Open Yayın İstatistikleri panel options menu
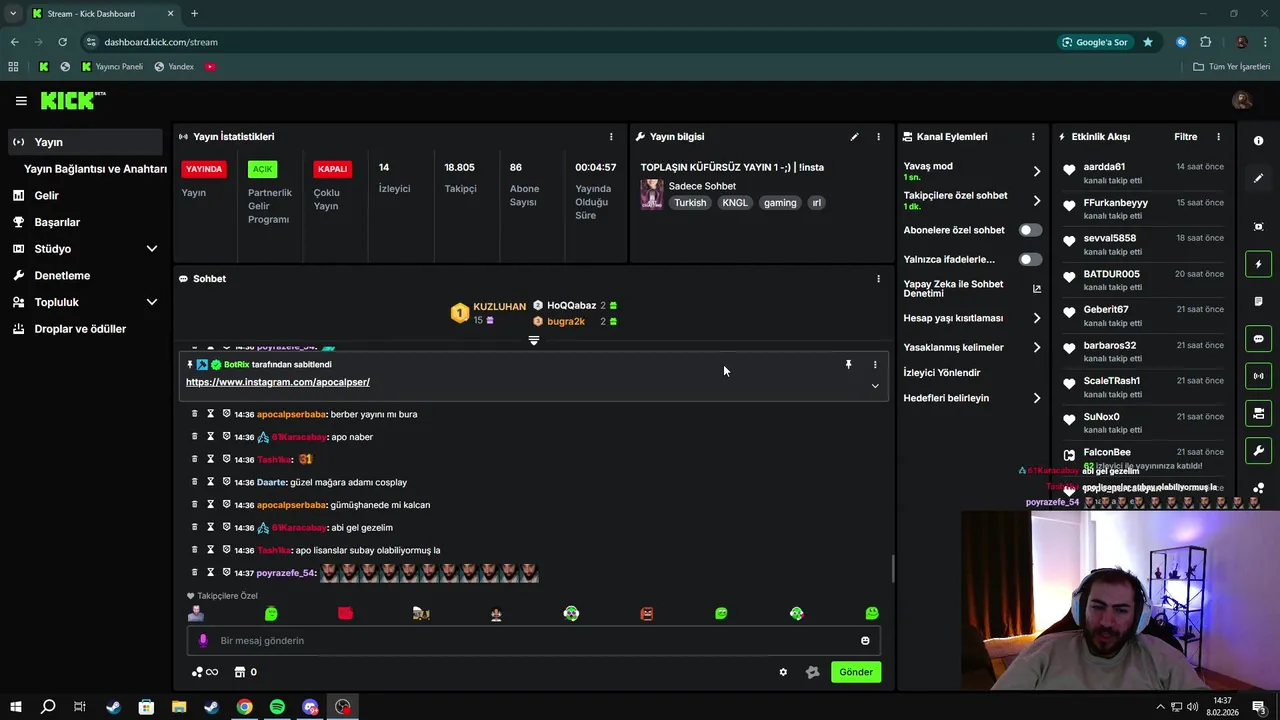 pyautogui.click(x=611, y=137)
